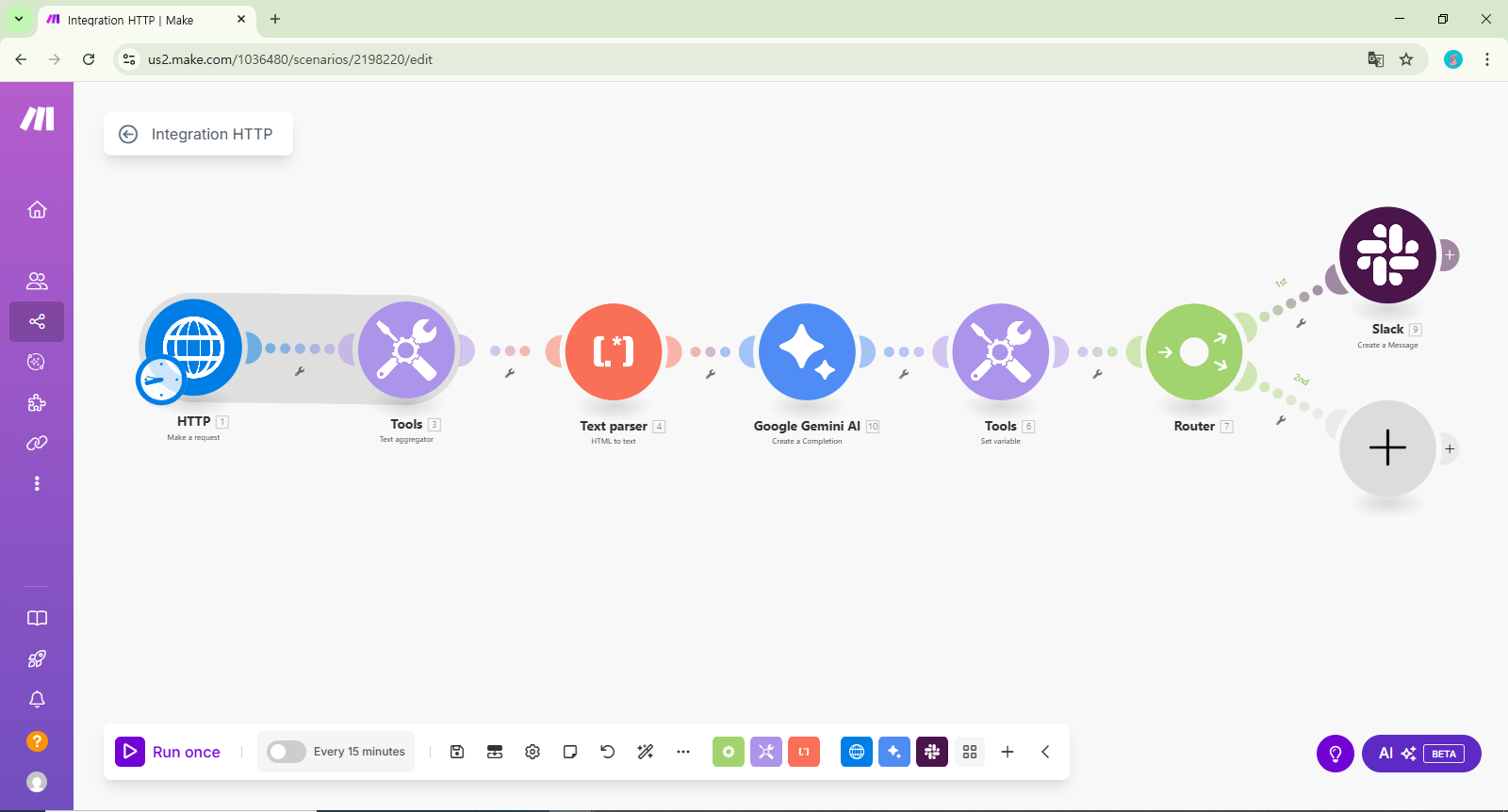
Task: Open Connections link icon in the sidebar
Action: pyautogui.click(x=37, y=443)
